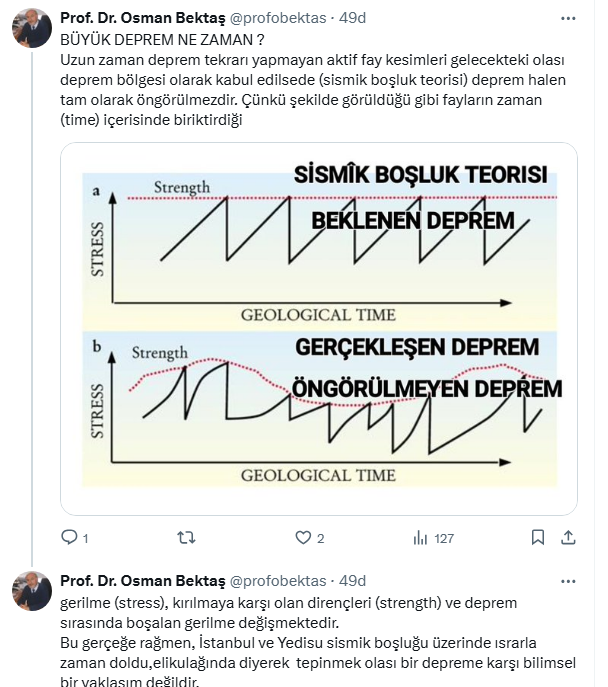Open the stress versus geological time chart image
Image resolution: width=608 pixels, height=687 pixels.
[318, 328]
